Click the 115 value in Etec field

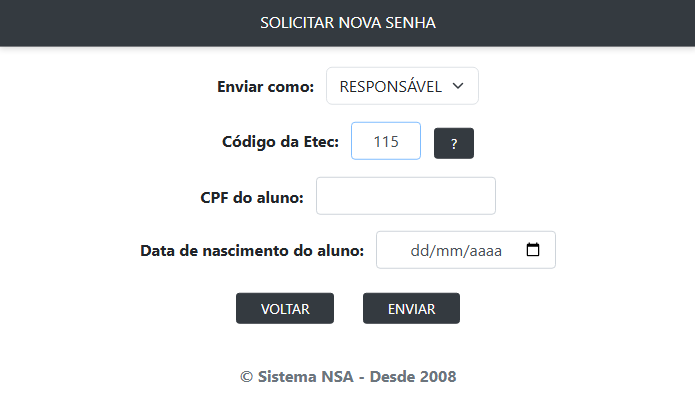tap(386, 142)
